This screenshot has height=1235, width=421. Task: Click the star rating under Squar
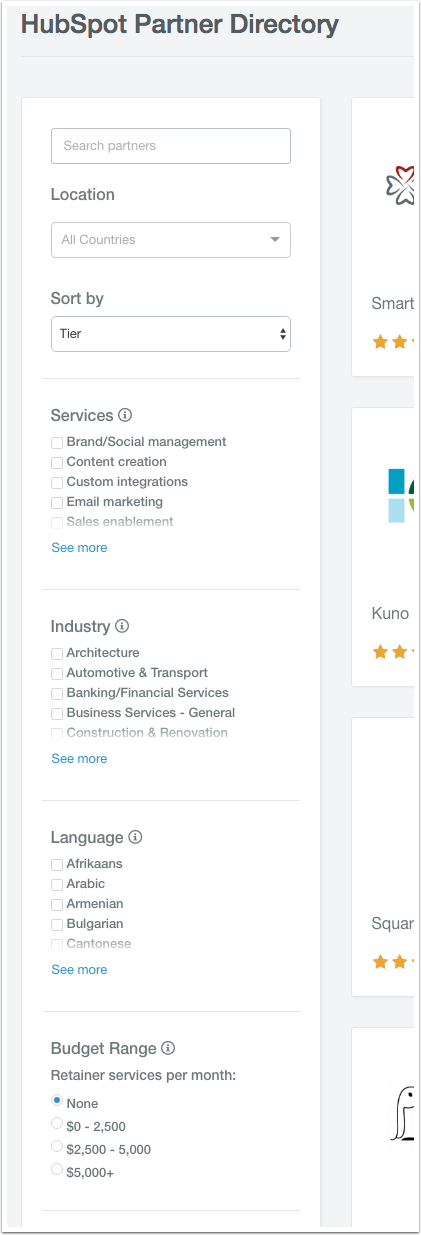[x=393, y=962]
